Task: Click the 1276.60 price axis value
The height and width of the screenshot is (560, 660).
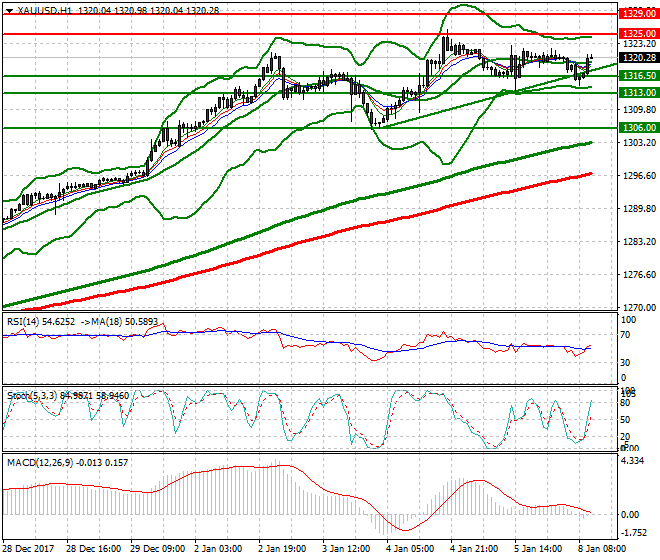Action: coord(639,275)
